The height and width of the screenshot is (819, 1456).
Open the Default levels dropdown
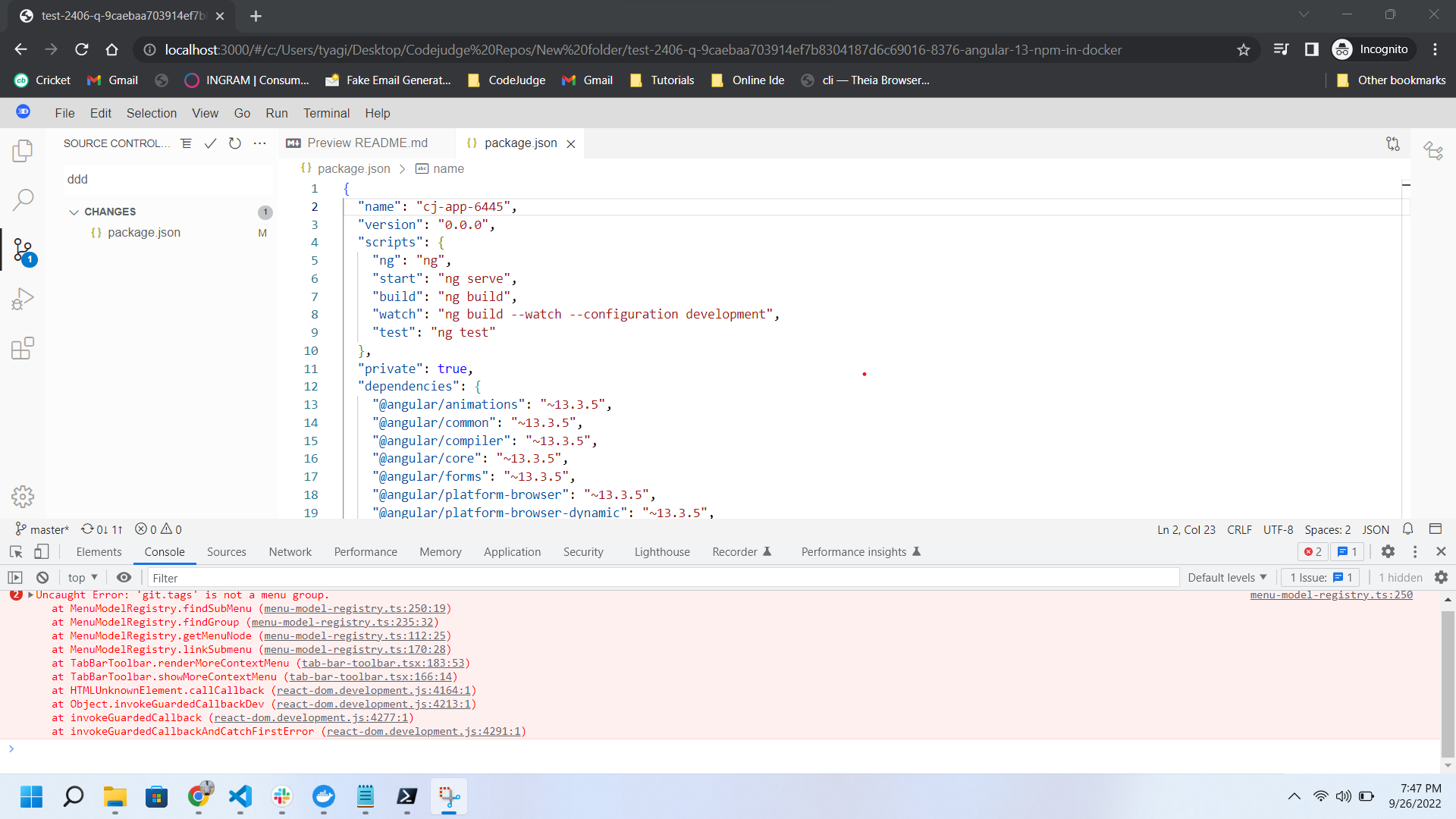(x=1226, y=577)
